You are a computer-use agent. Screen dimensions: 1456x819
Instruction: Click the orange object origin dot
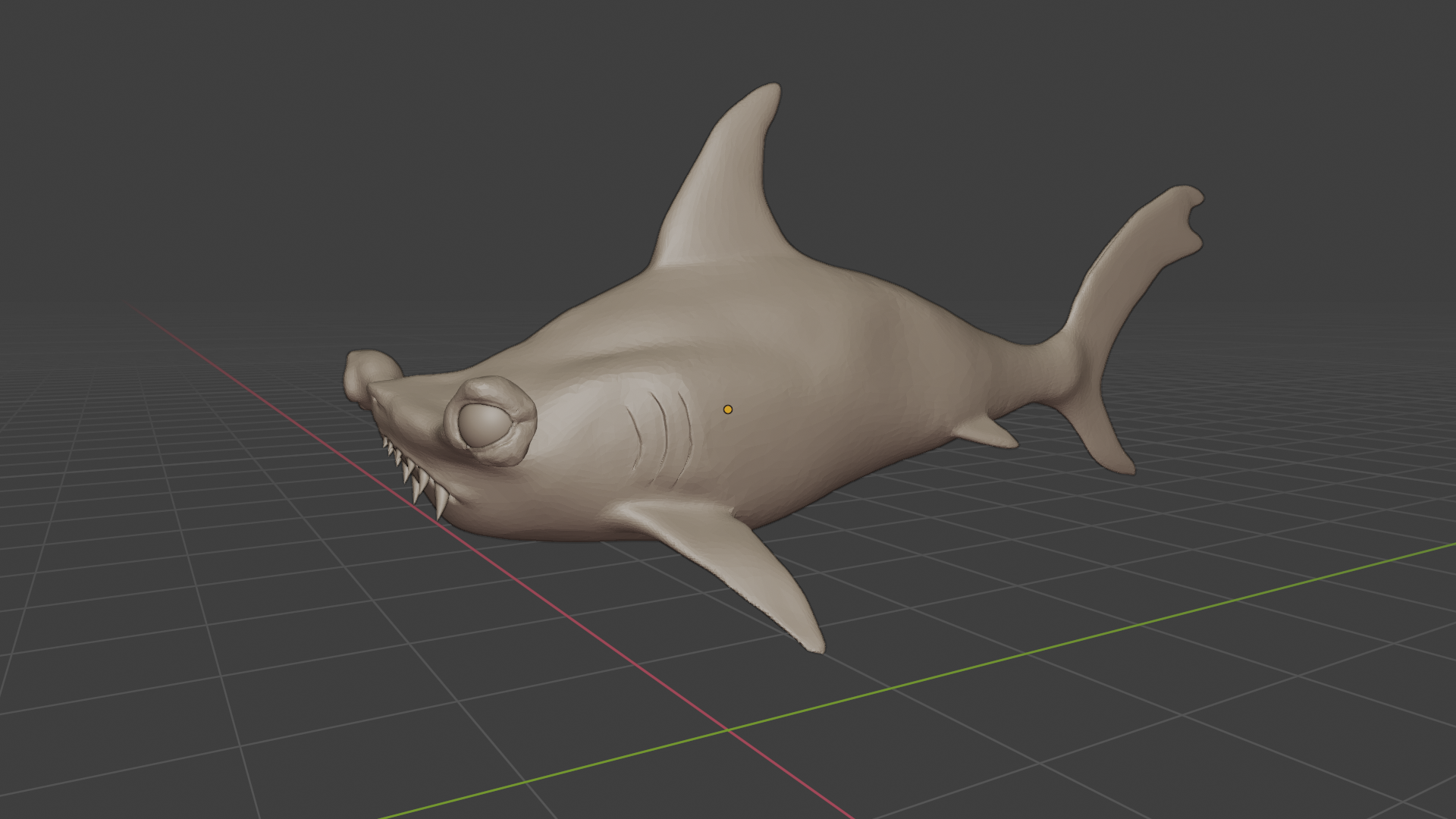click(728, 409)
